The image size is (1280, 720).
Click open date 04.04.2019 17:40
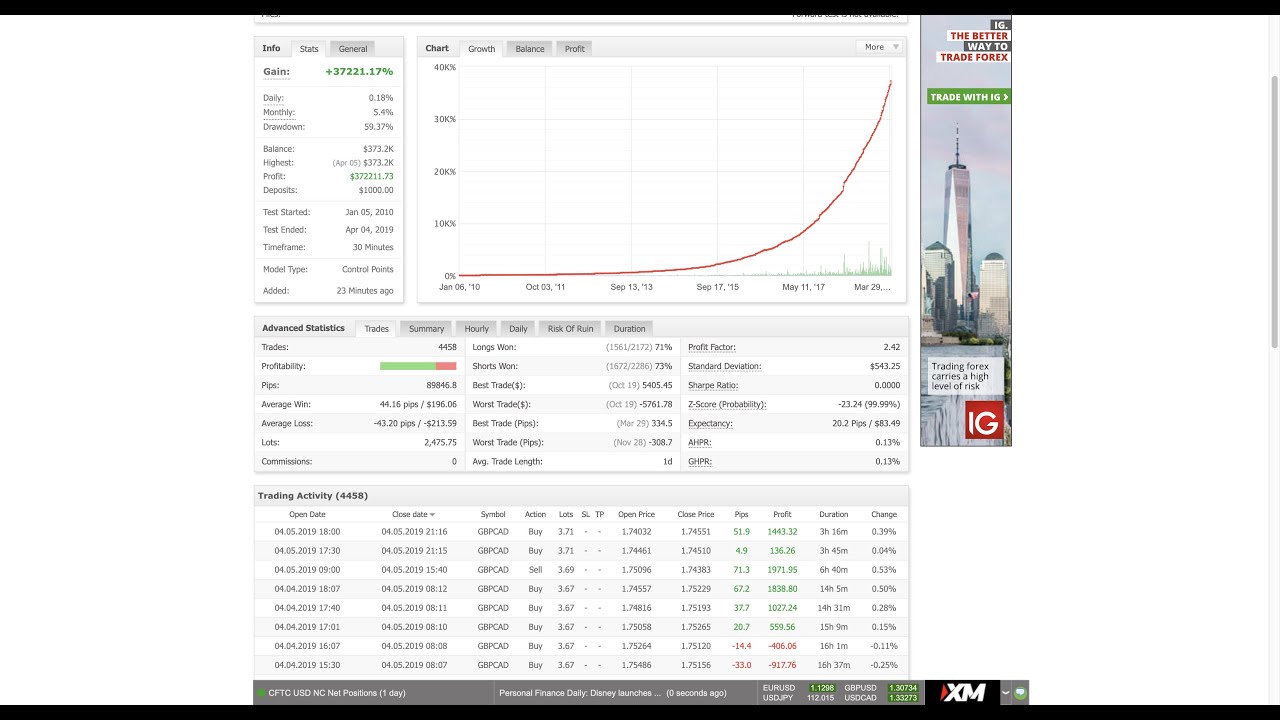307,608
